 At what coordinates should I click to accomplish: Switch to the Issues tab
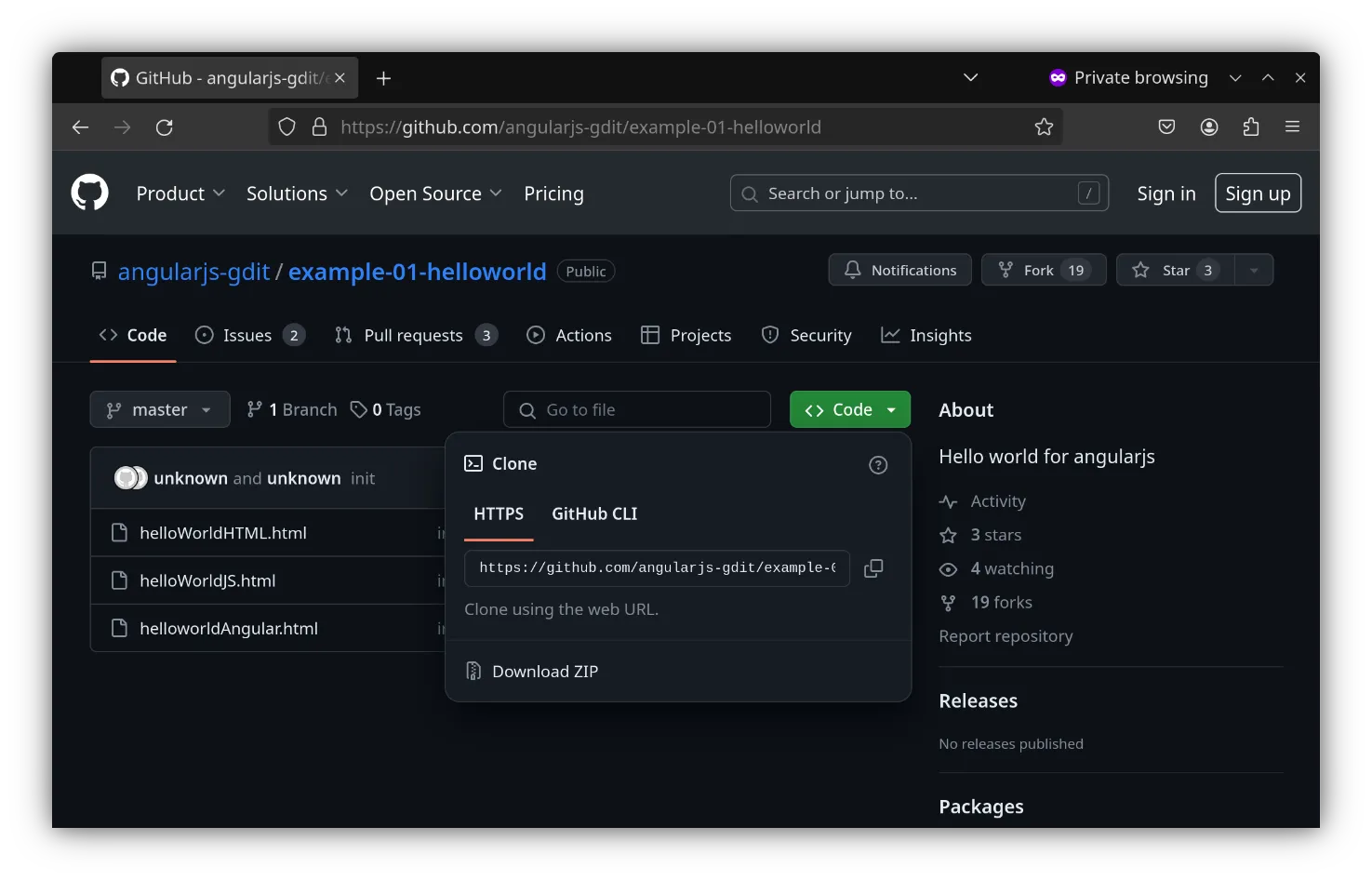pyautogui.click(x=249, y=336)
